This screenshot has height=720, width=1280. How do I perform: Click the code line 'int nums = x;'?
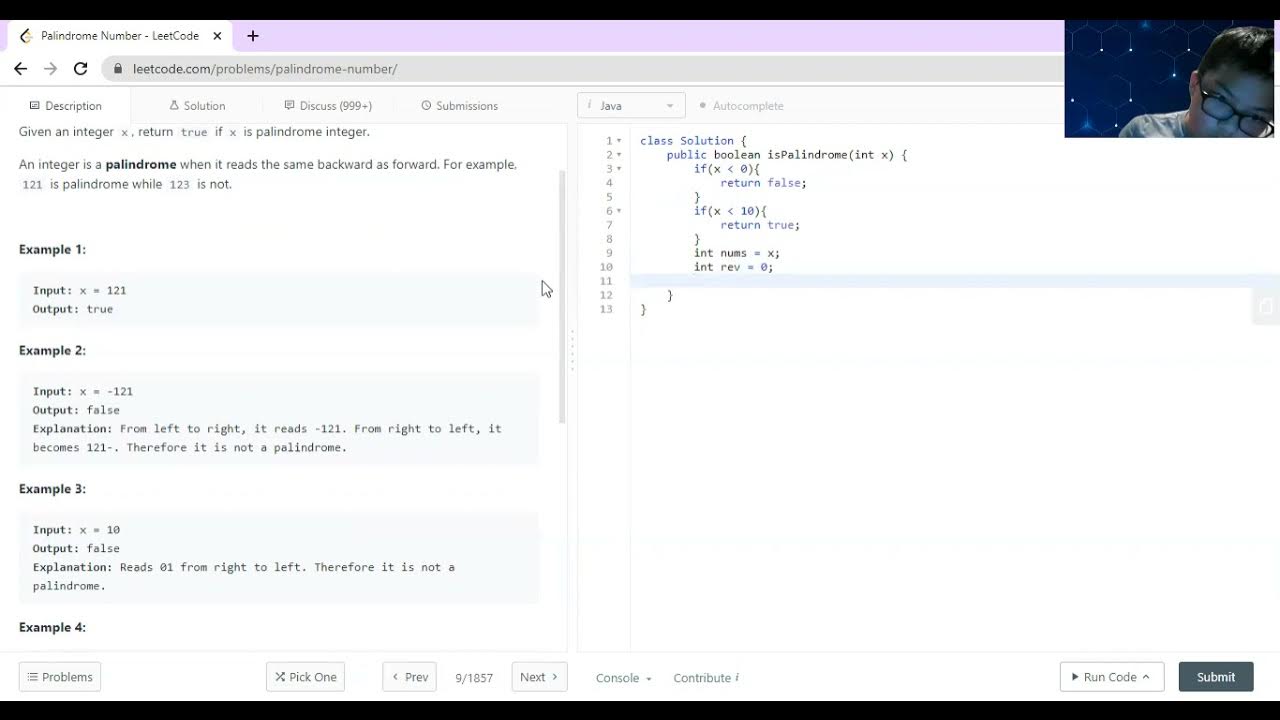[x=737, y=253]
